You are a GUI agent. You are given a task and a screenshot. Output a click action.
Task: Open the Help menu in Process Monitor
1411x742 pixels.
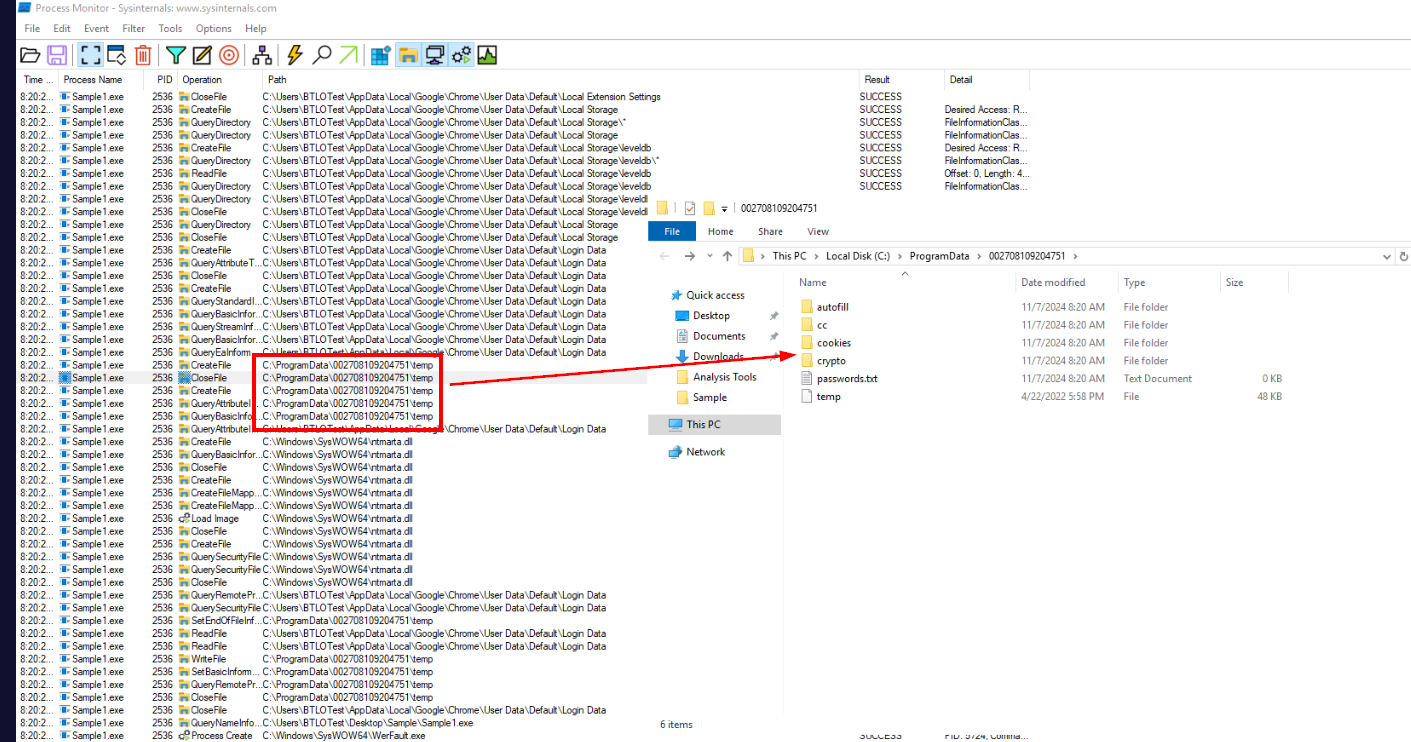pyautogui.click(x=256, y=29)
